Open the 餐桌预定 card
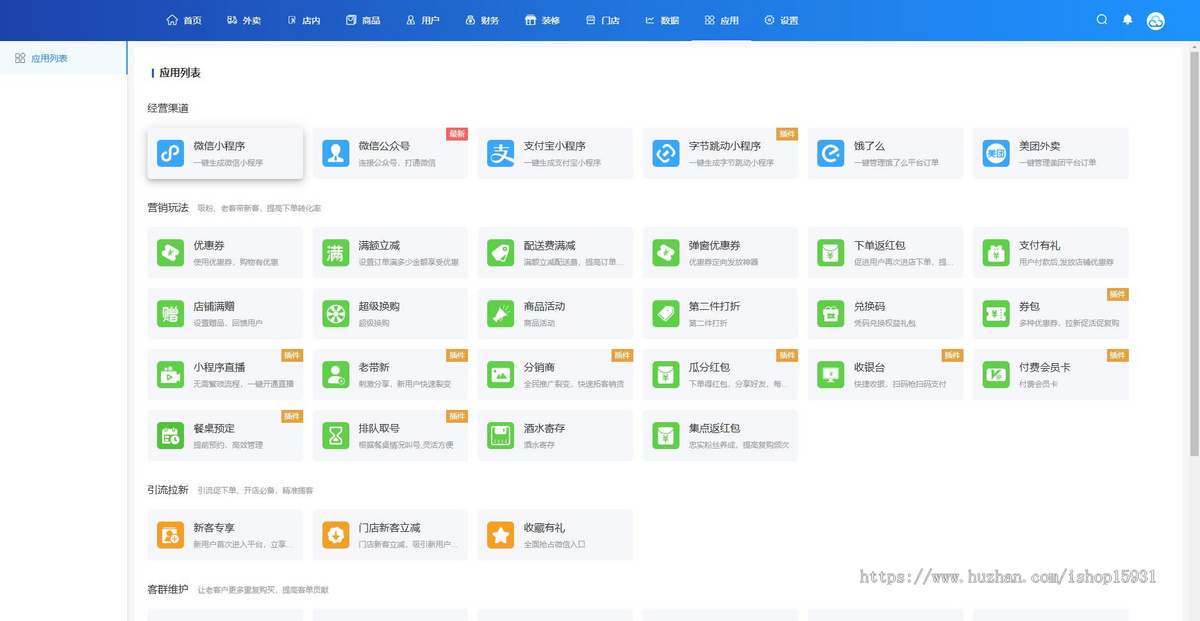The width and height of the screenshot is (1200, 621). 225,436
